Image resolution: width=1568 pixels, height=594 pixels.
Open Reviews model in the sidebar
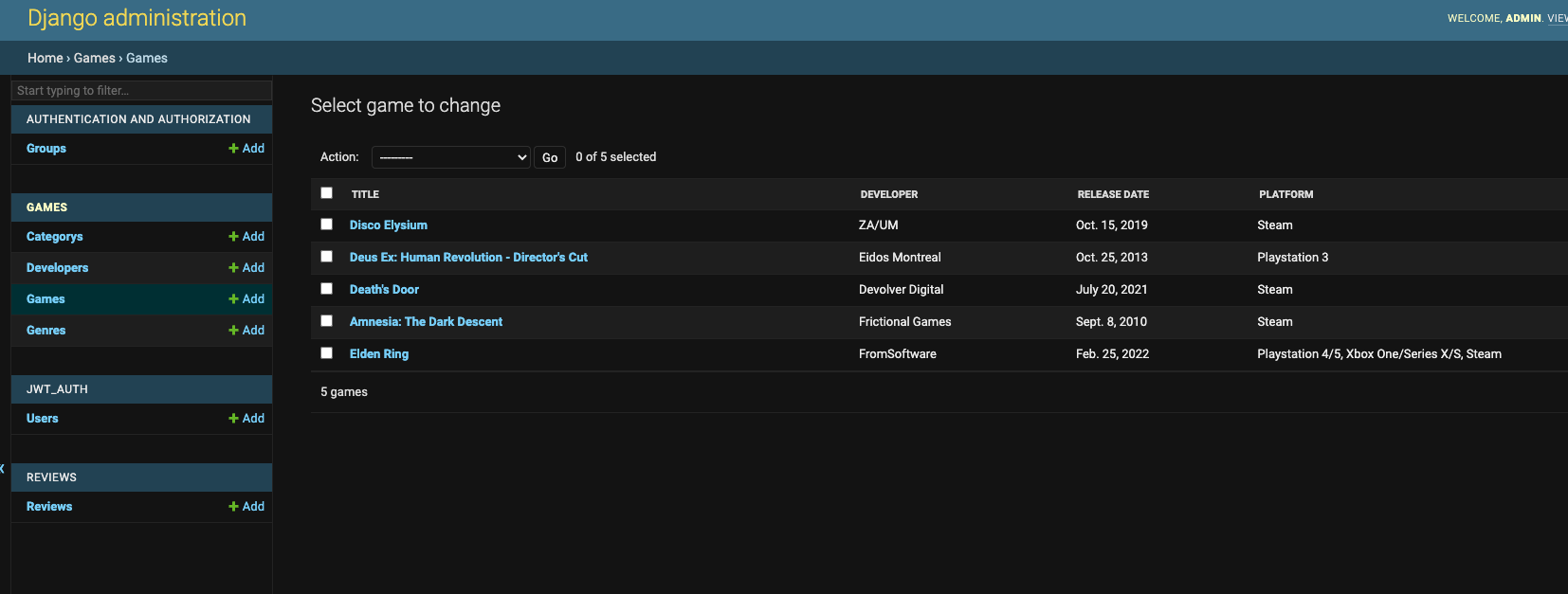click(49, 507)
